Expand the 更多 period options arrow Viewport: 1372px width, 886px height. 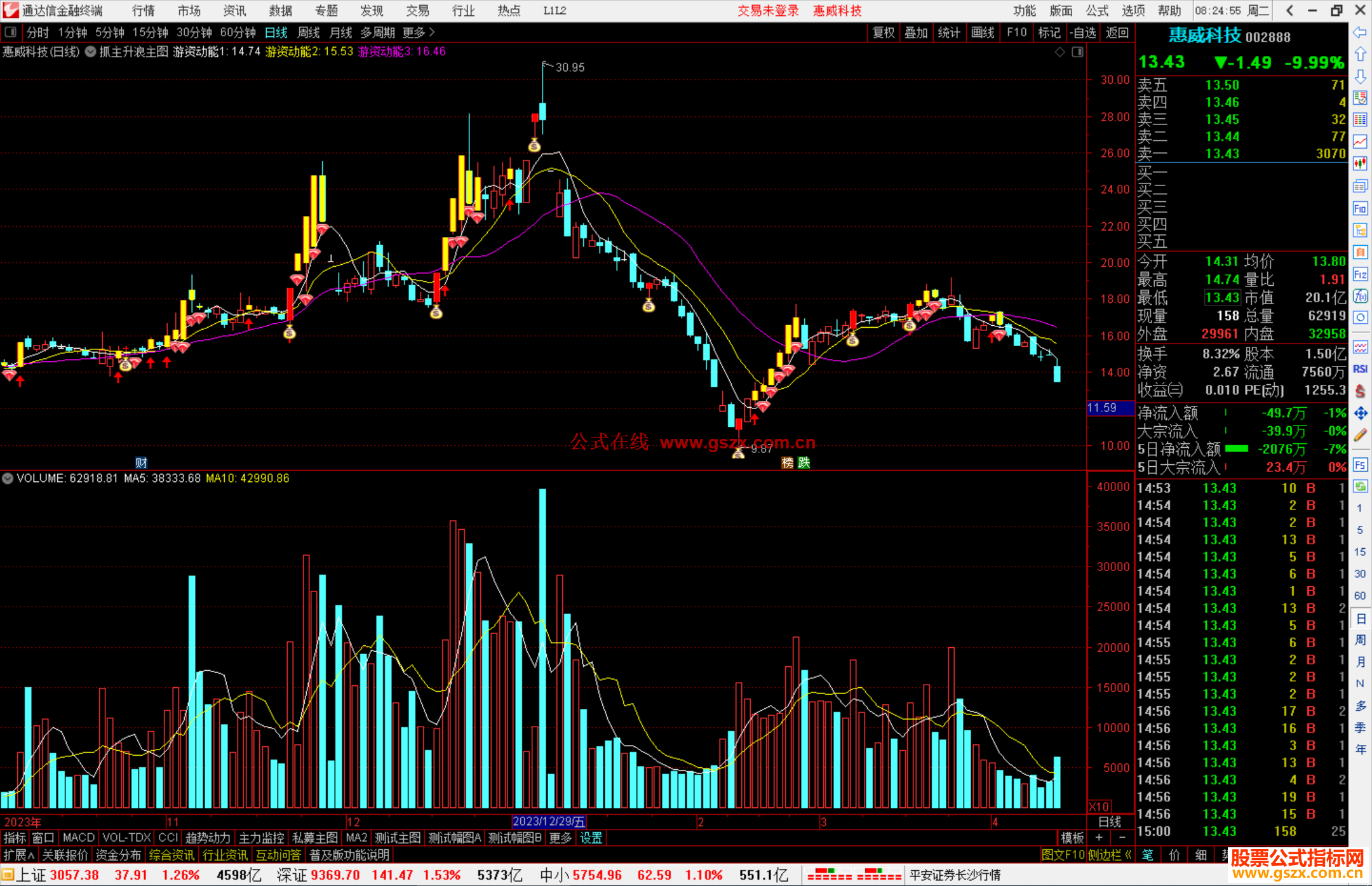tap(432, 32)
